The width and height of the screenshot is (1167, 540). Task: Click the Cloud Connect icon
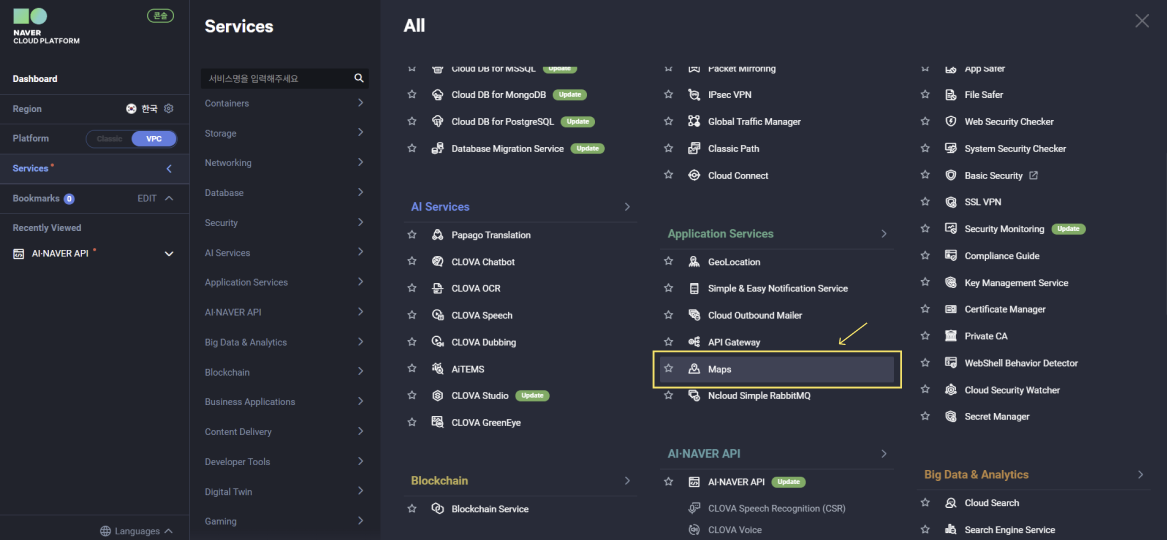(x=694, y=176)
